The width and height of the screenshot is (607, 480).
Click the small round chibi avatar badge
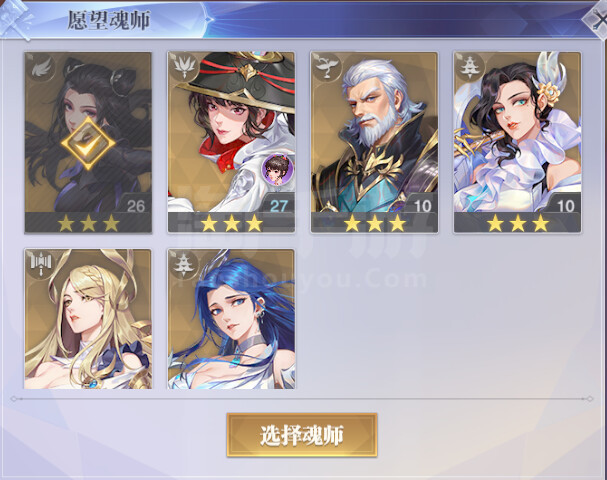277,168
